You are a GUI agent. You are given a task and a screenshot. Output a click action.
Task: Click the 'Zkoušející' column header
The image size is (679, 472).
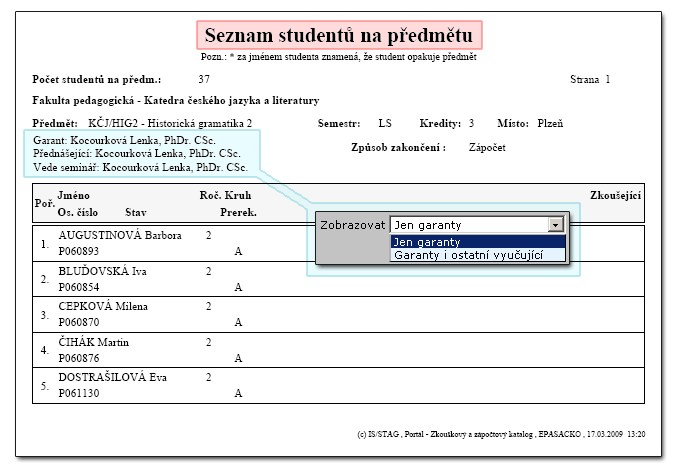[x=615, y=195]
